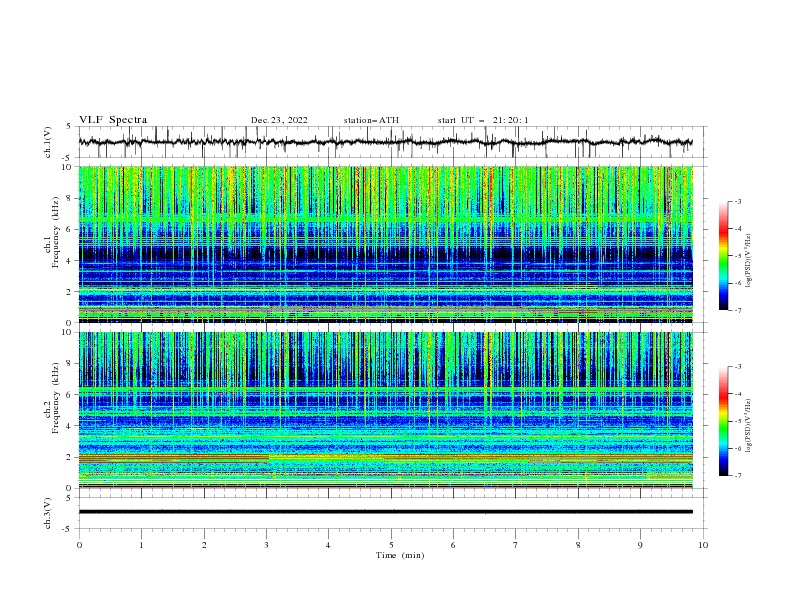Click the "Time (min)" axis title
This screenshot has width=792, height=612.
click(400, 555)
